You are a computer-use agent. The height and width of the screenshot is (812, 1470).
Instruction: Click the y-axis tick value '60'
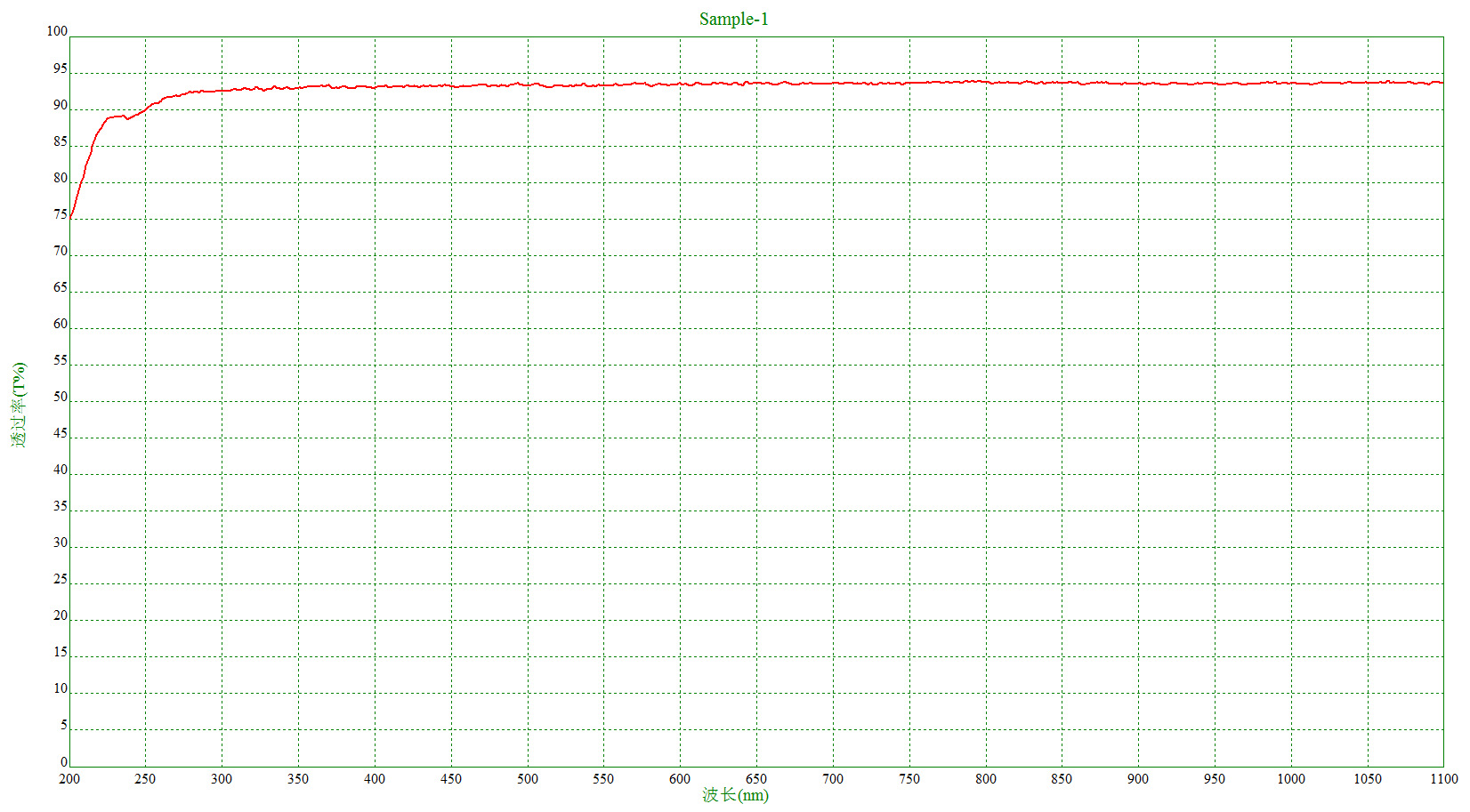pyautogui.click(x=61, y=324)
